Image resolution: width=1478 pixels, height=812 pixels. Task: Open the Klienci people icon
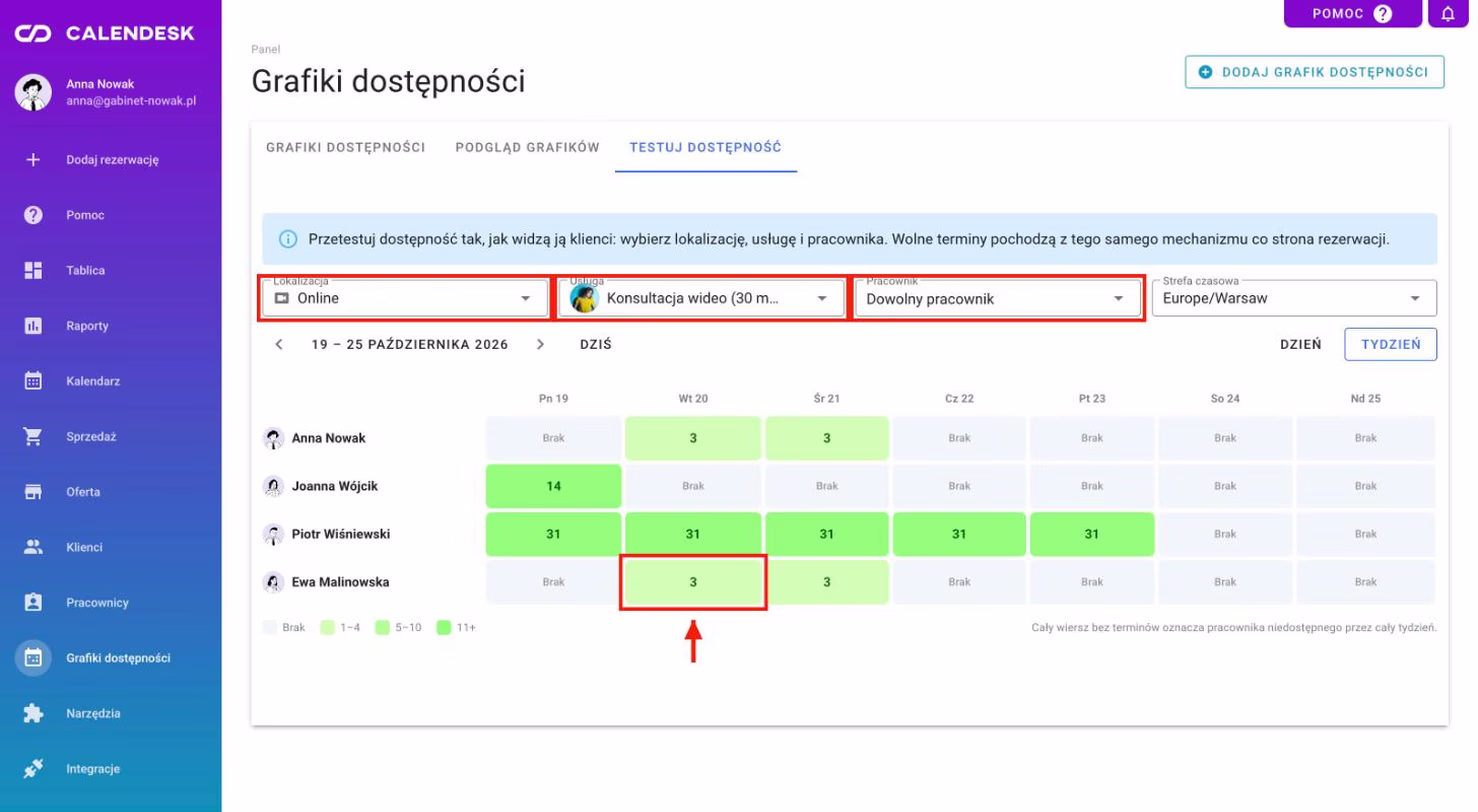[x=33, y=547]
